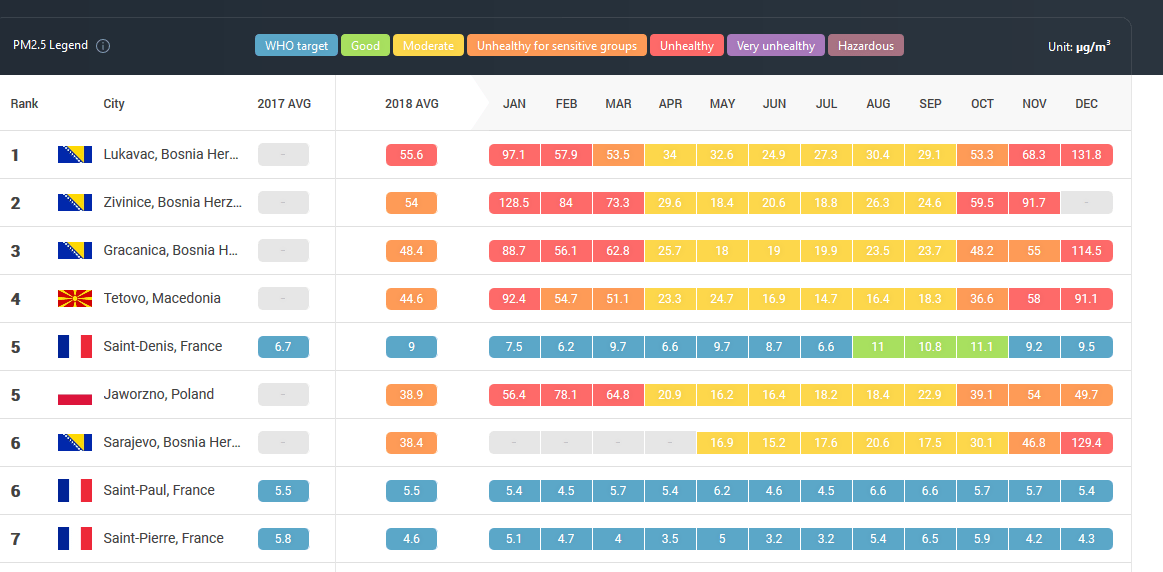Click Lukavac's December value 131.8

1086,155
